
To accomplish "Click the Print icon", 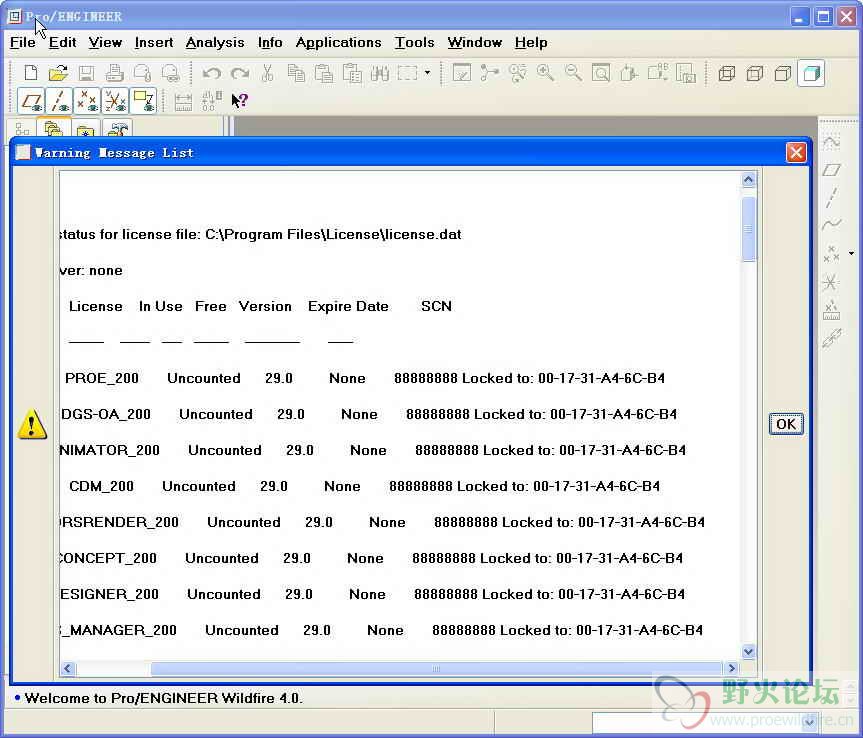I will point(114,73).
